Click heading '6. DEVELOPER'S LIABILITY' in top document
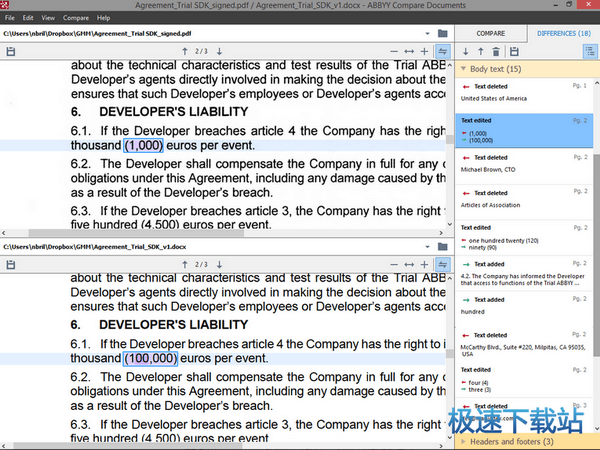Image resolution: width=600 pixels, height=450 pixels. (160, 112)
